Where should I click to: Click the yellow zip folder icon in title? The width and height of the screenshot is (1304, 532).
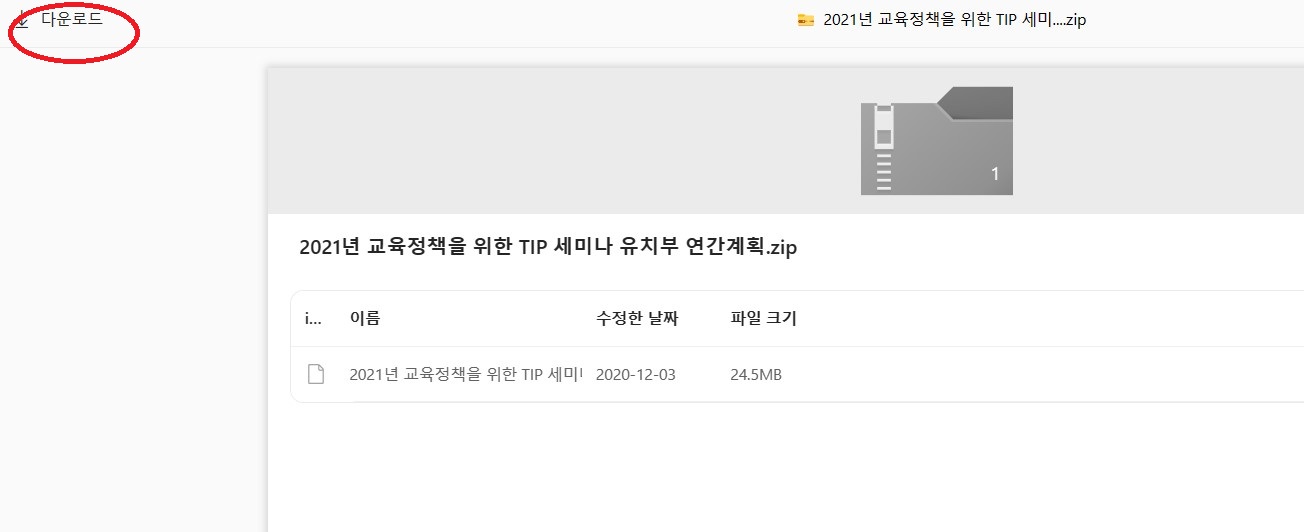point(806,20)
